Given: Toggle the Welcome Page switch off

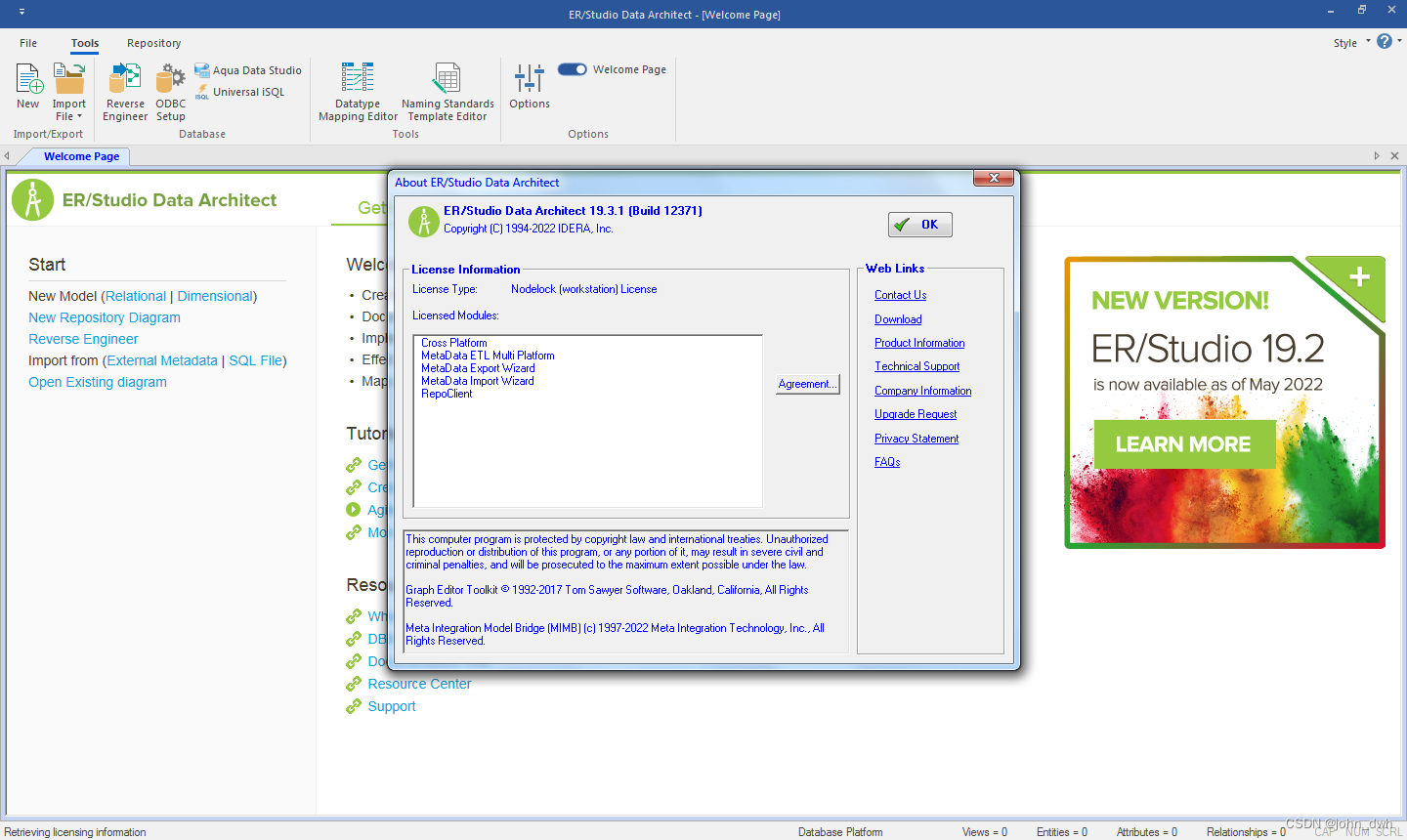Looking at the screenshot, I should (x=572, y=69).
